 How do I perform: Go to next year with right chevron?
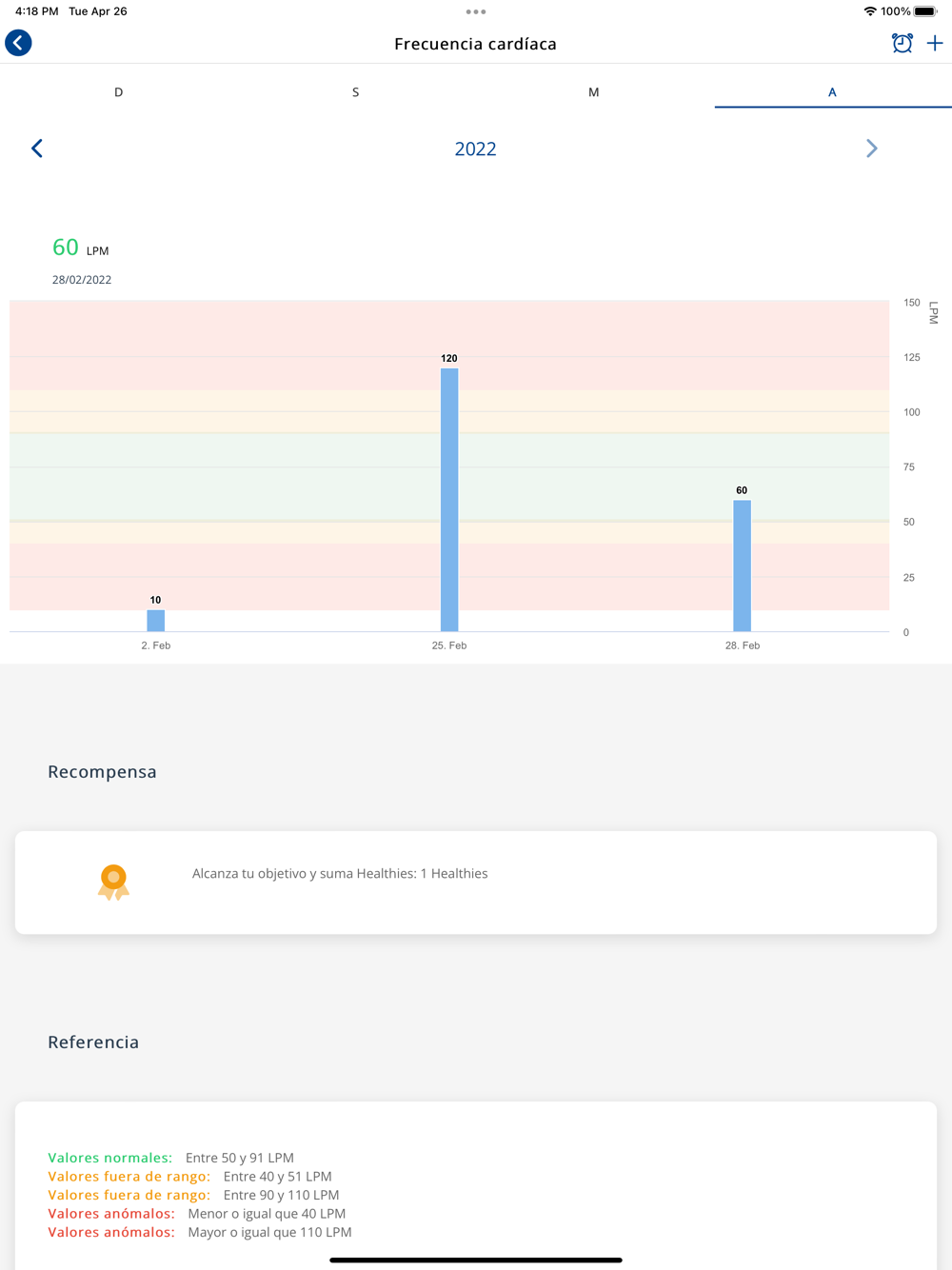click(x=871, y=149)
